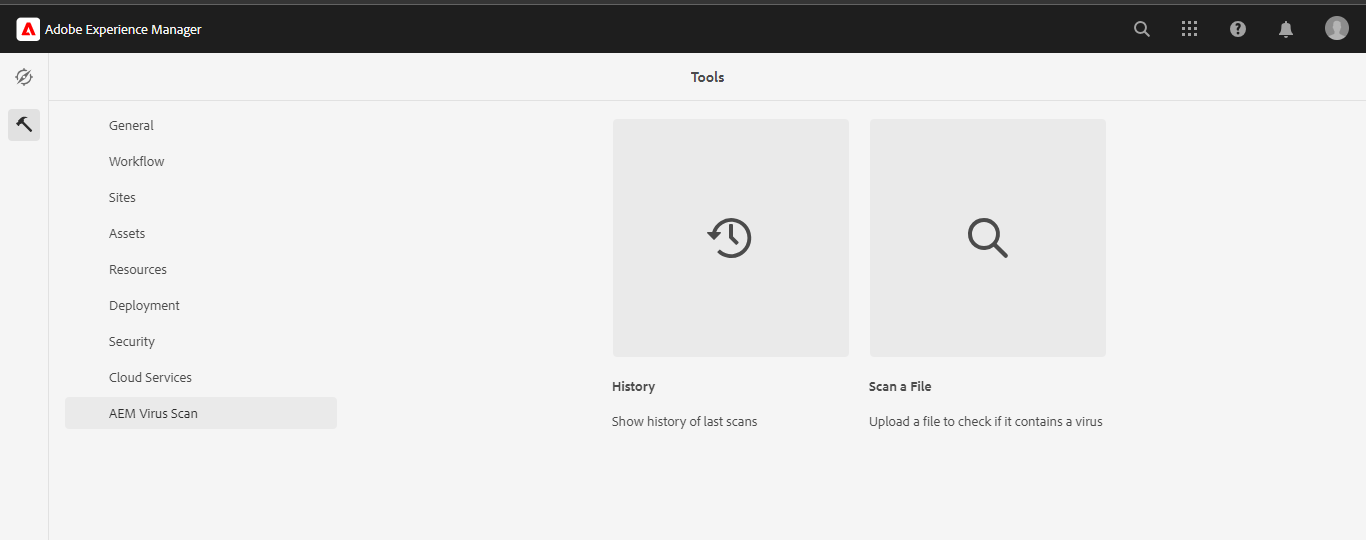Select the Navigation compass icon in rail

click(x=24, y=77)
